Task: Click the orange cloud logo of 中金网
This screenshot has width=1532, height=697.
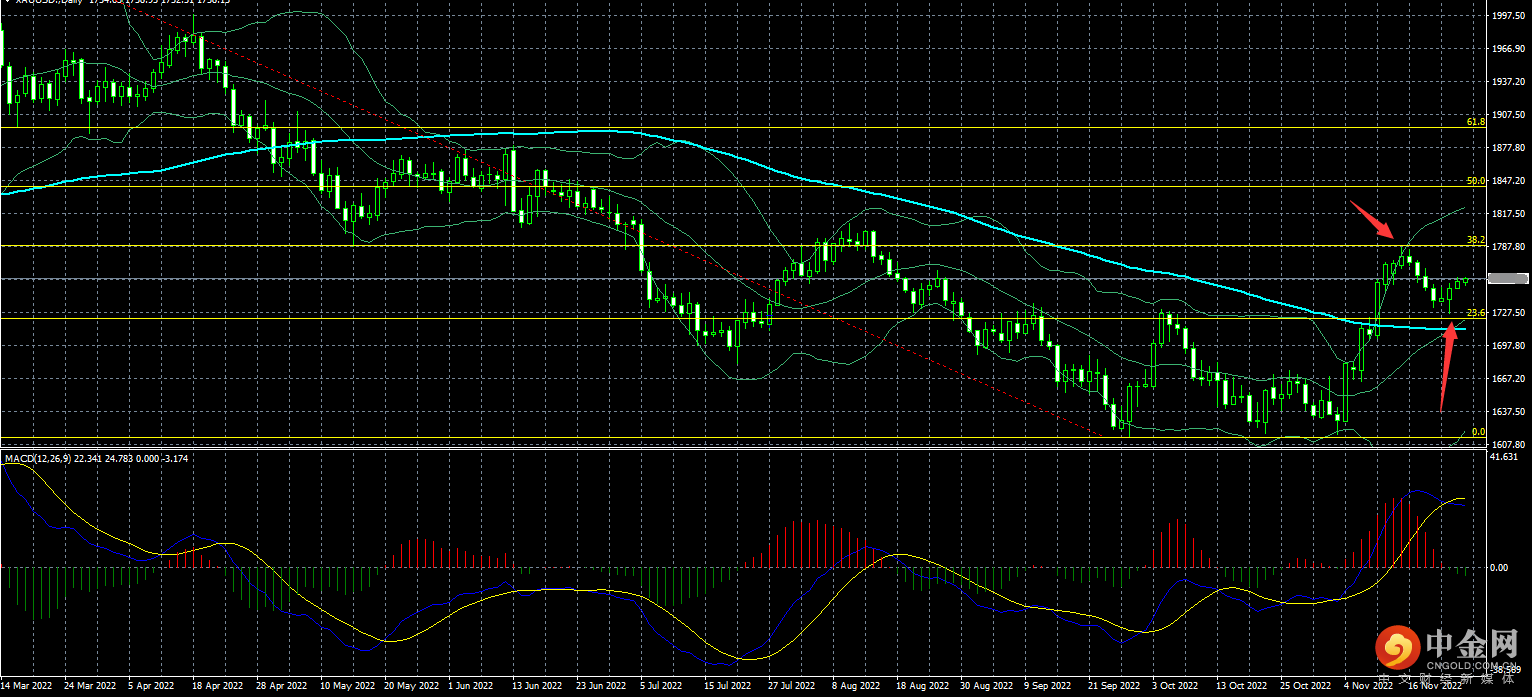Action: (1397, 649)
